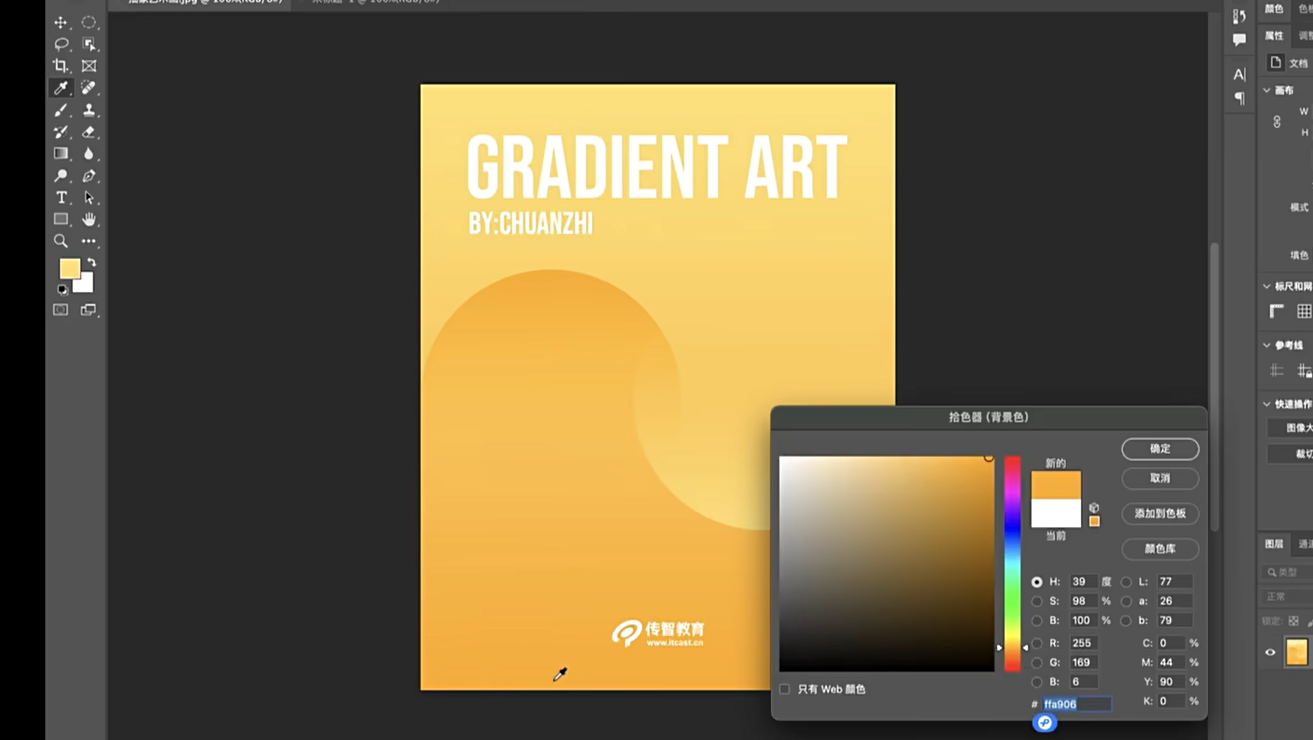Open the 正常 blend mode dropdown

1288,596
